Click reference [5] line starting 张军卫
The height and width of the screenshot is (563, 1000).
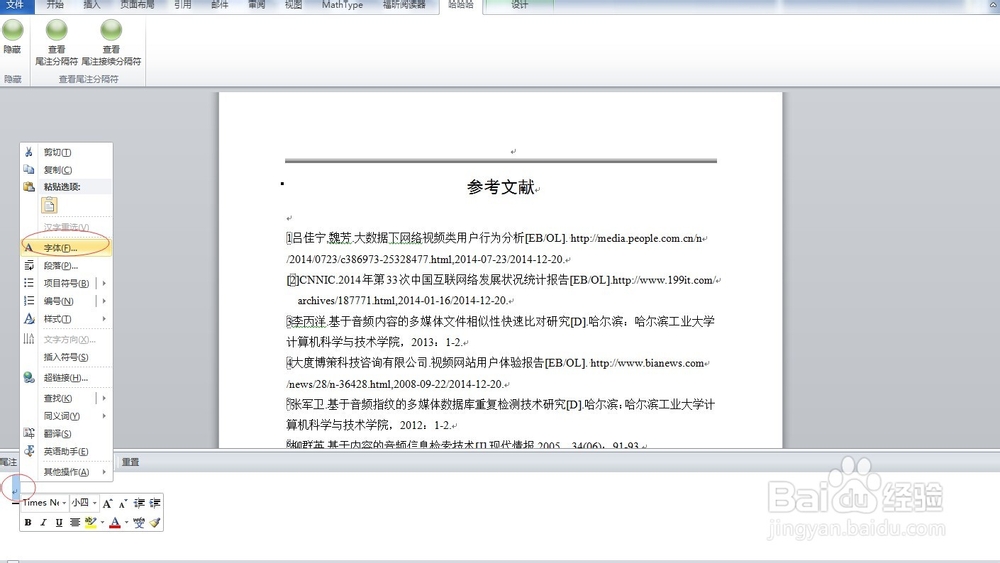pos(501,404)
